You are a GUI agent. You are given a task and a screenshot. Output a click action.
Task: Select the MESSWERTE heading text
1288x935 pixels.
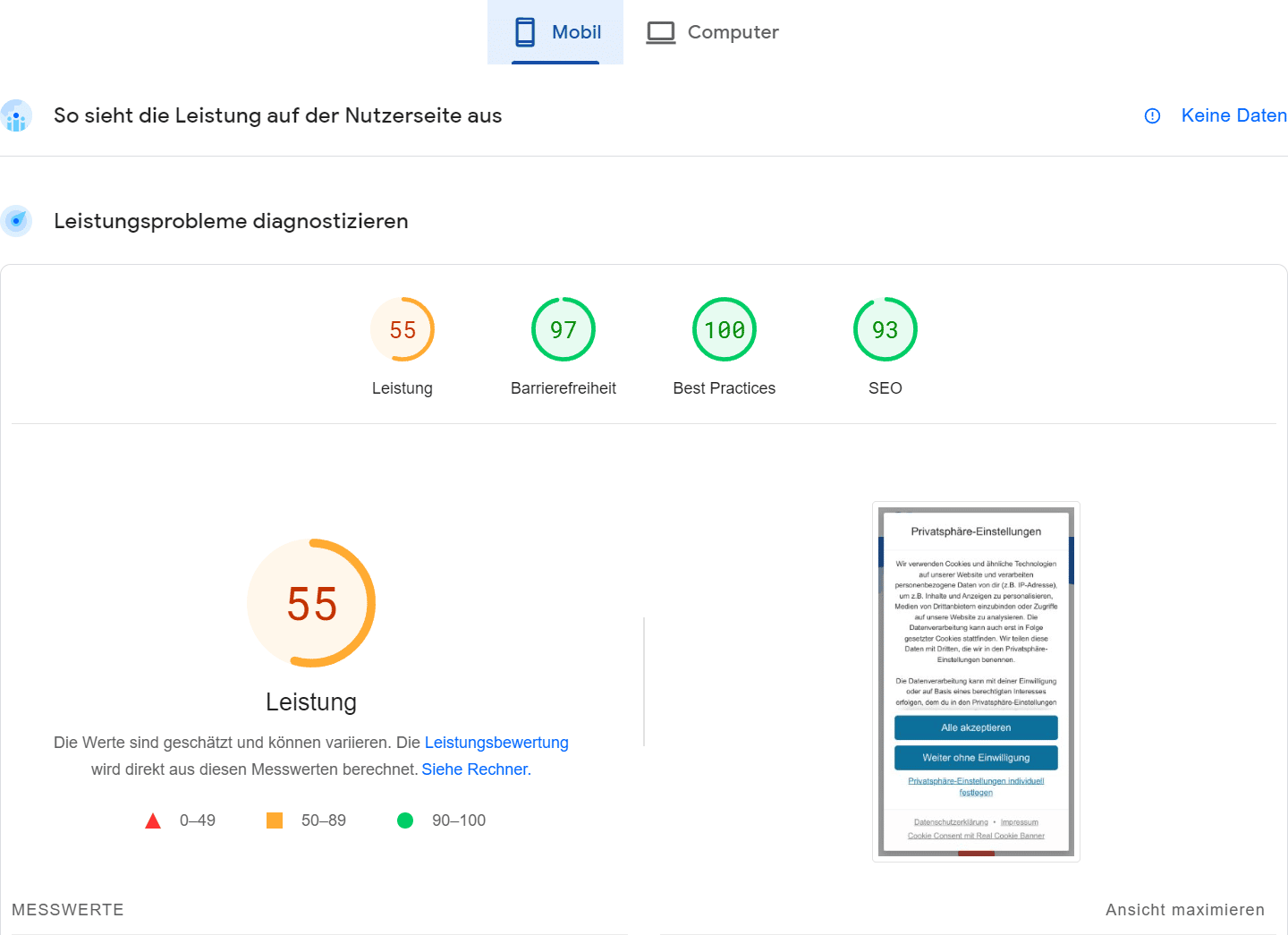(68, 910)
